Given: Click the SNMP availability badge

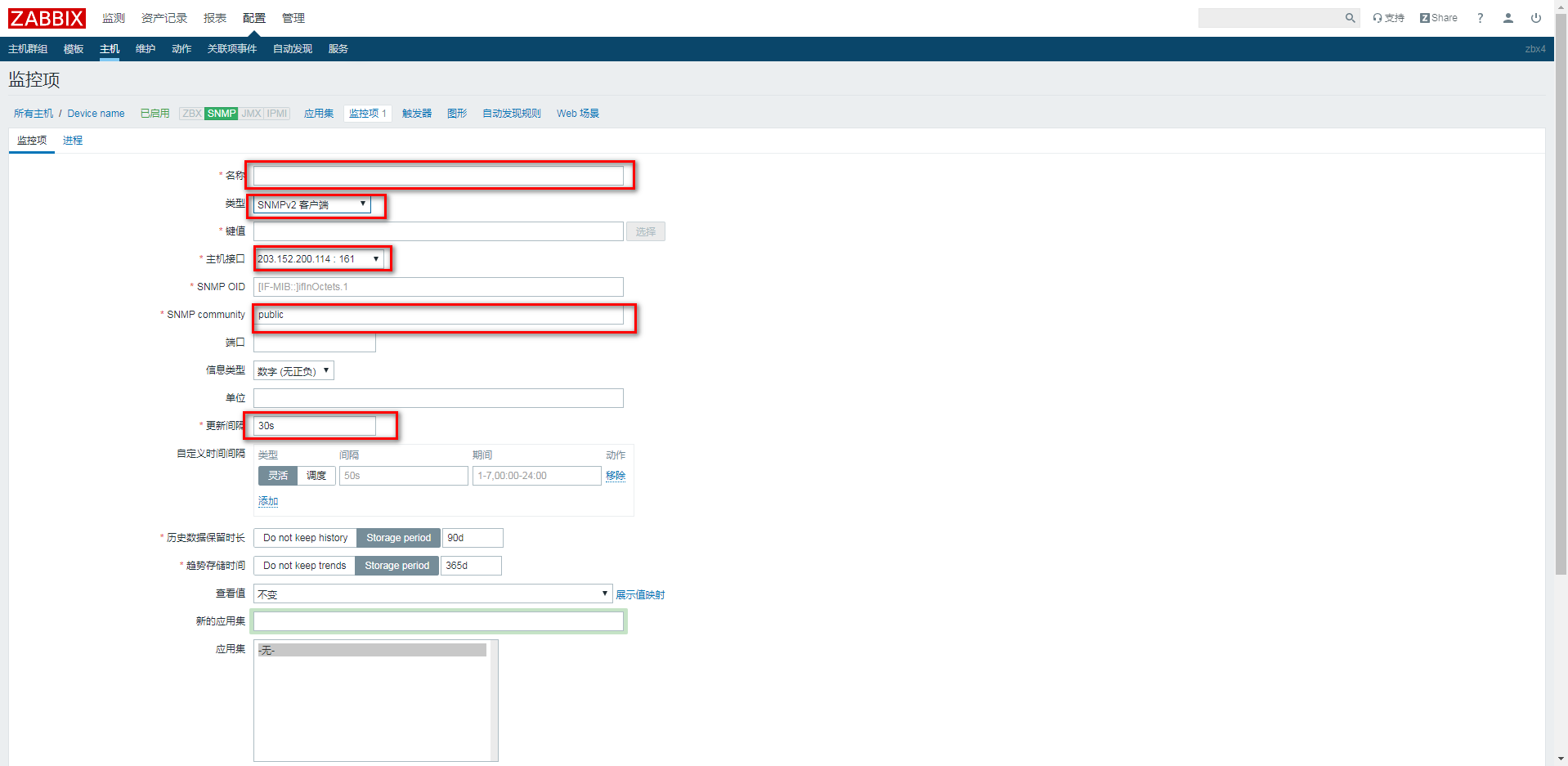Looking at the screenshot, I should coord(222,114).
